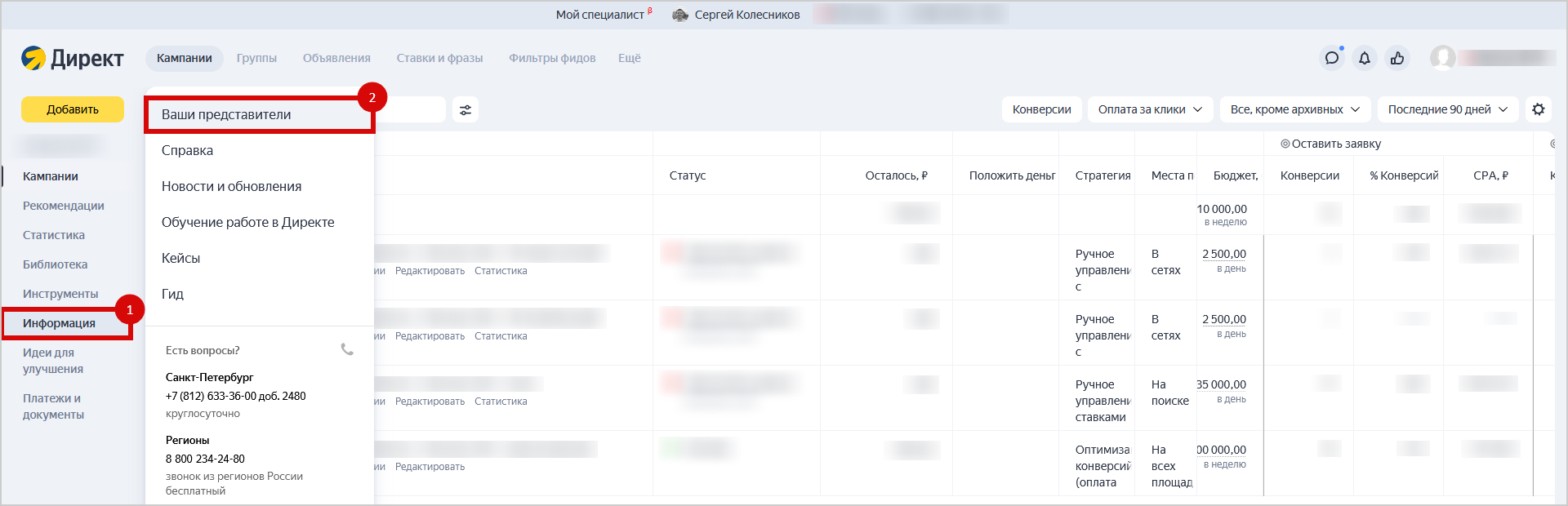Switch to the Объявления tab
Screen dimensions: 1568x506
(x=336, y=58)
